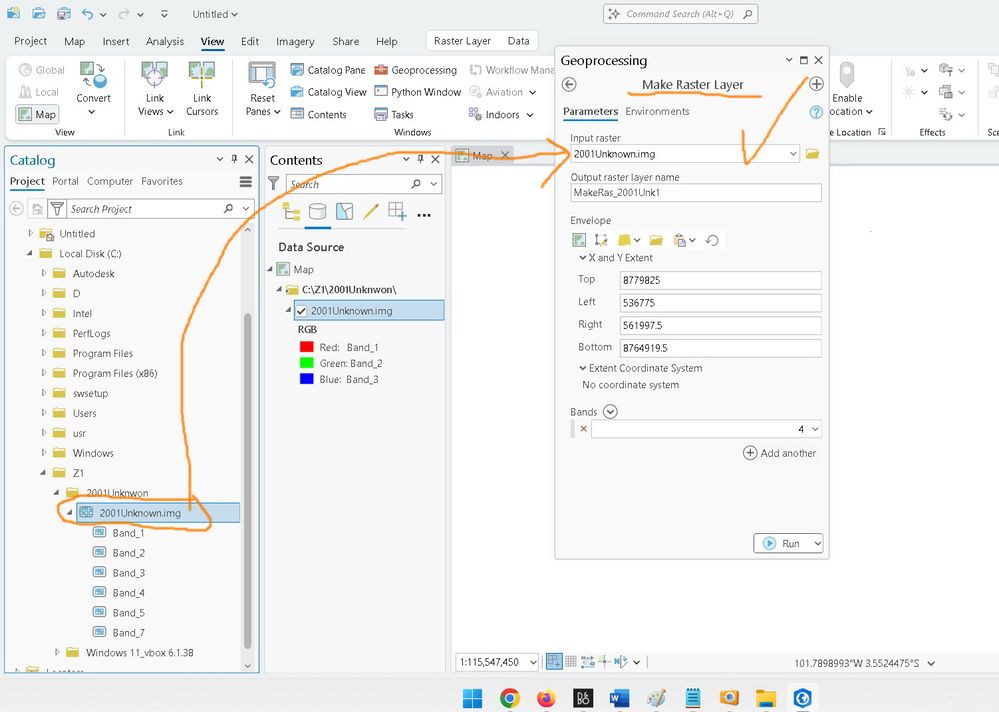Image resolution: width=999 pixels, height=712 pixels.
Task: Select List By Data Source icon
Action: (318, 212)
